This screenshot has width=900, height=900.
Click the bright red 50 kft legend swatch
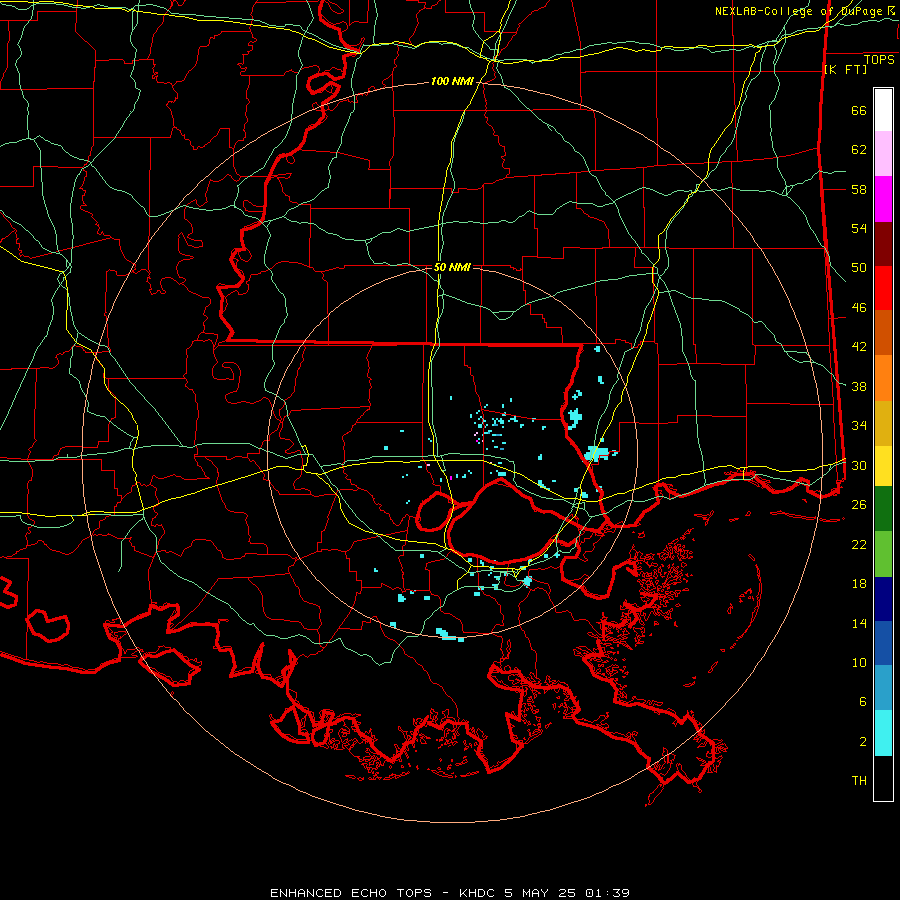[883, 288]
